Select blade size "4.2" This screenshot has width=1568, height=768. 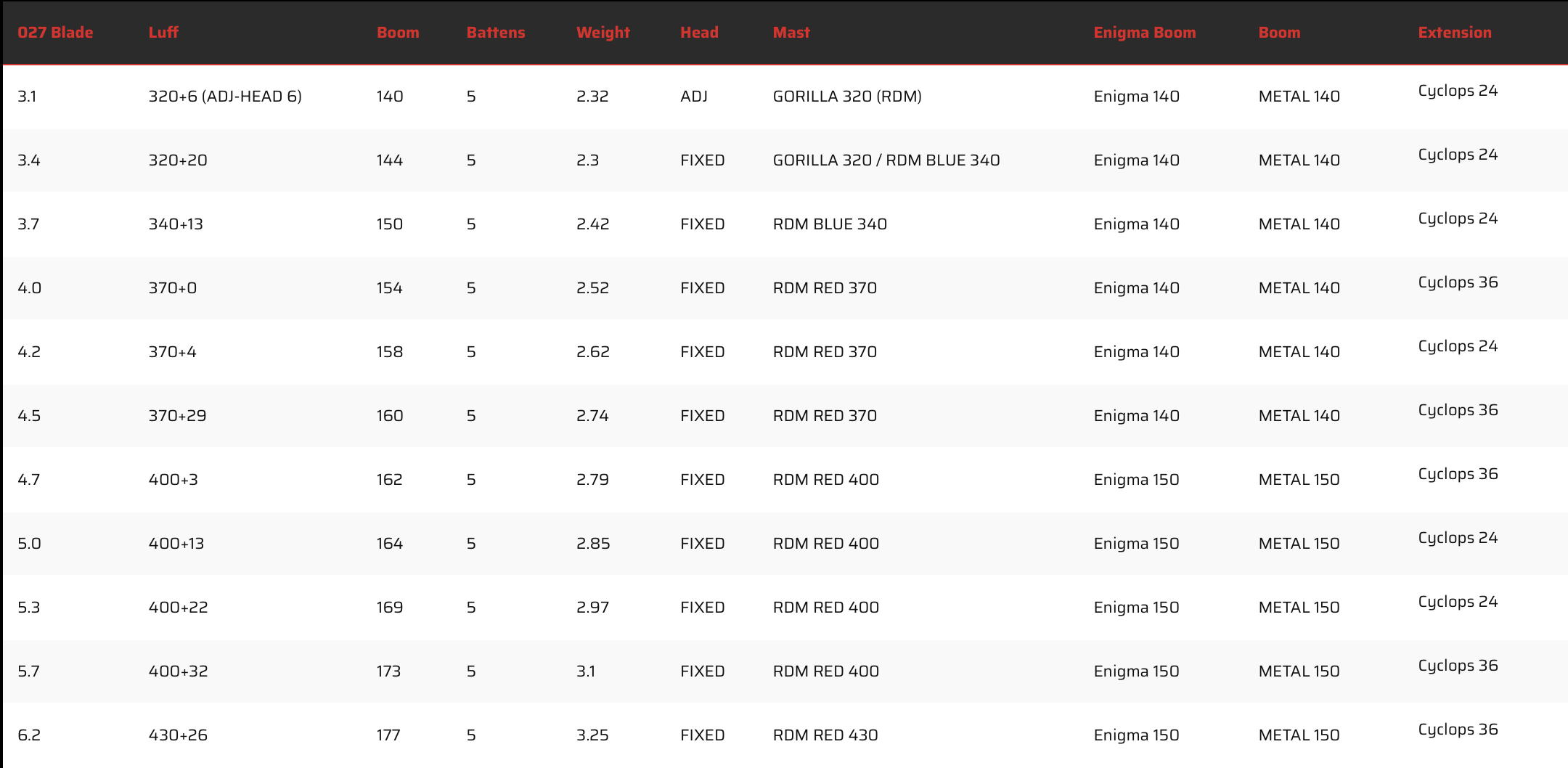pyautogui.click(x=29, y=352)
